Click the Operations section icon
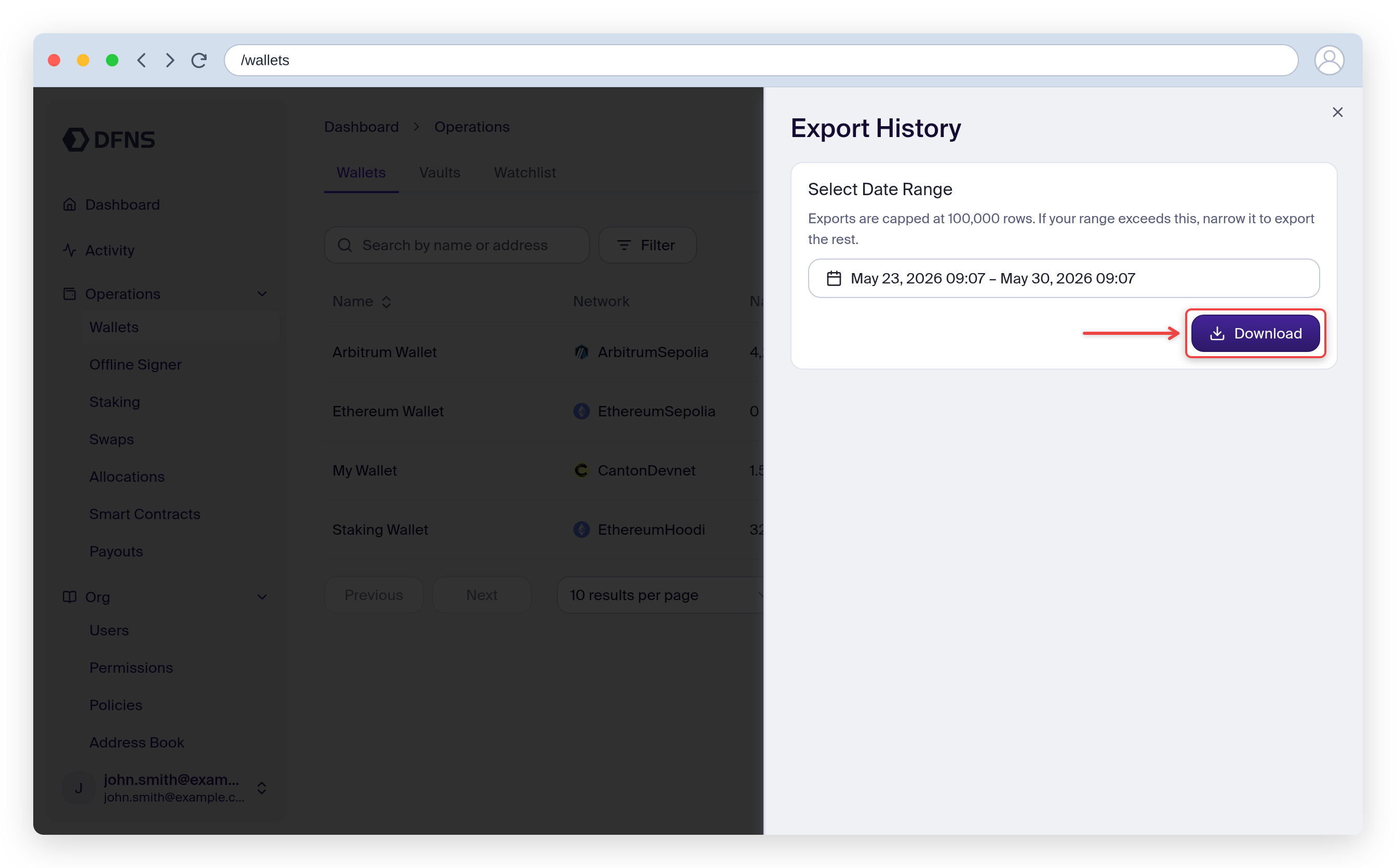 [70, 294]
